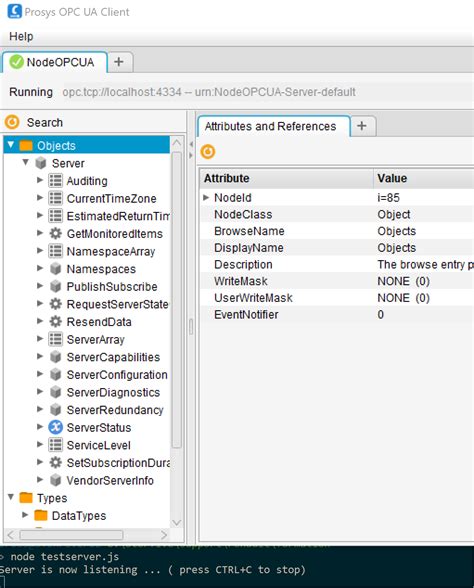Collapse the Types folder node

pyautogui.click(x=11, y=497)
